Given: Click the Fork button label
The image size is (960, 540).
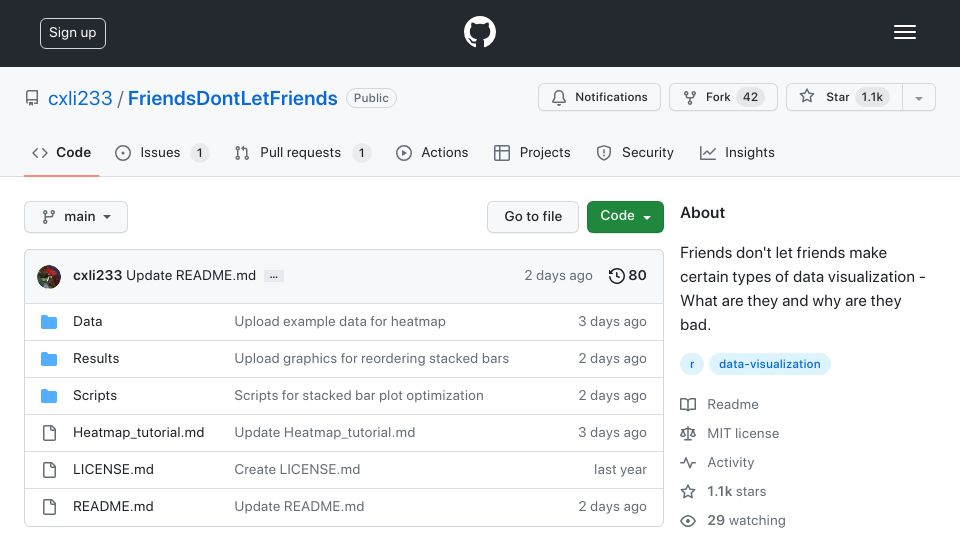Looking at the screenshot, I should click(718, 97).
